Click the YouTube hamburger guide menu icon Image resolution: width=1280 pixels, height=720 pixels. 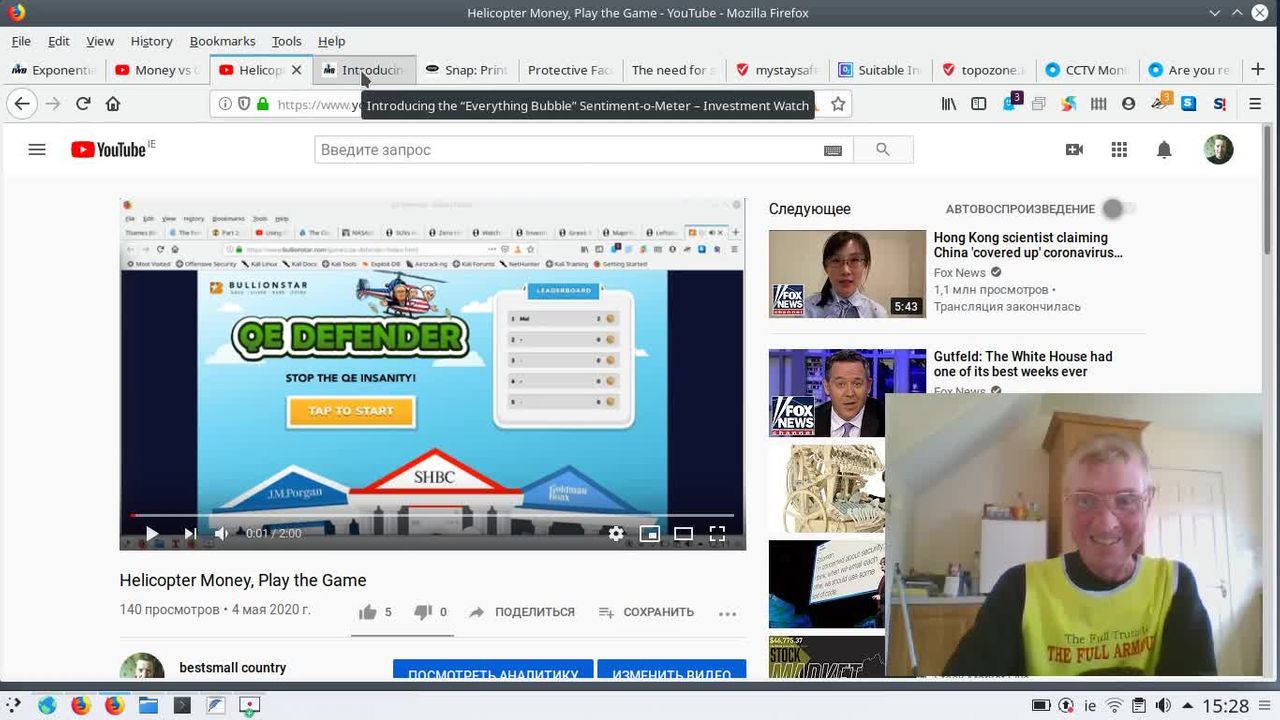(x=37, y=150)
